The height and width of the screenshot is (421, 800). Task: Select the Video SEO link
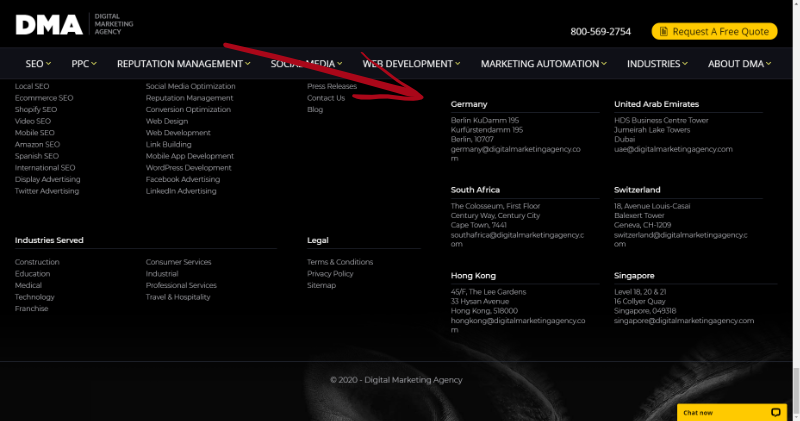tap(33, 121)
